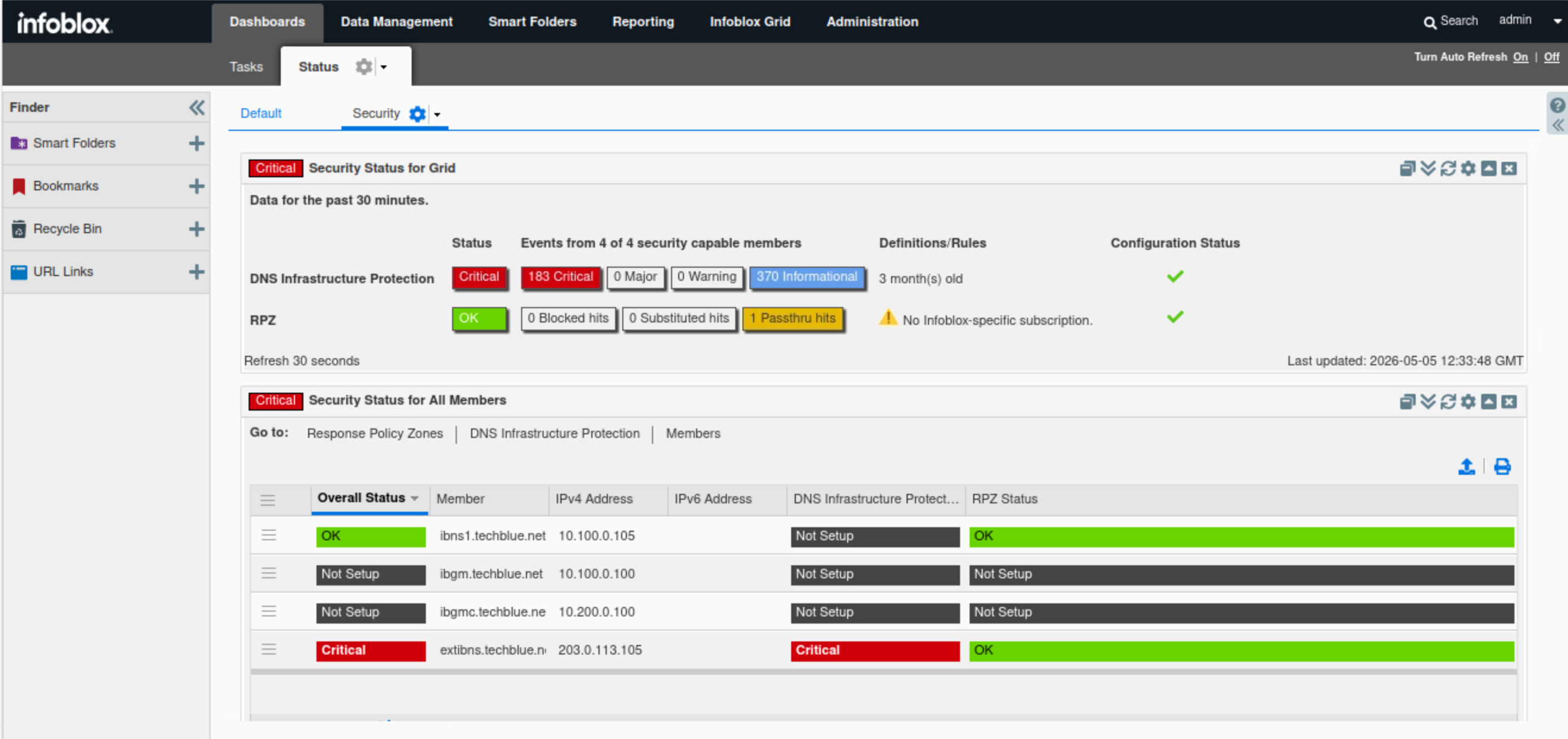Image resolution: width=1568 pixels, height=739 pixels.
Task: Click the URL Links icon
Action: (19, 271)
